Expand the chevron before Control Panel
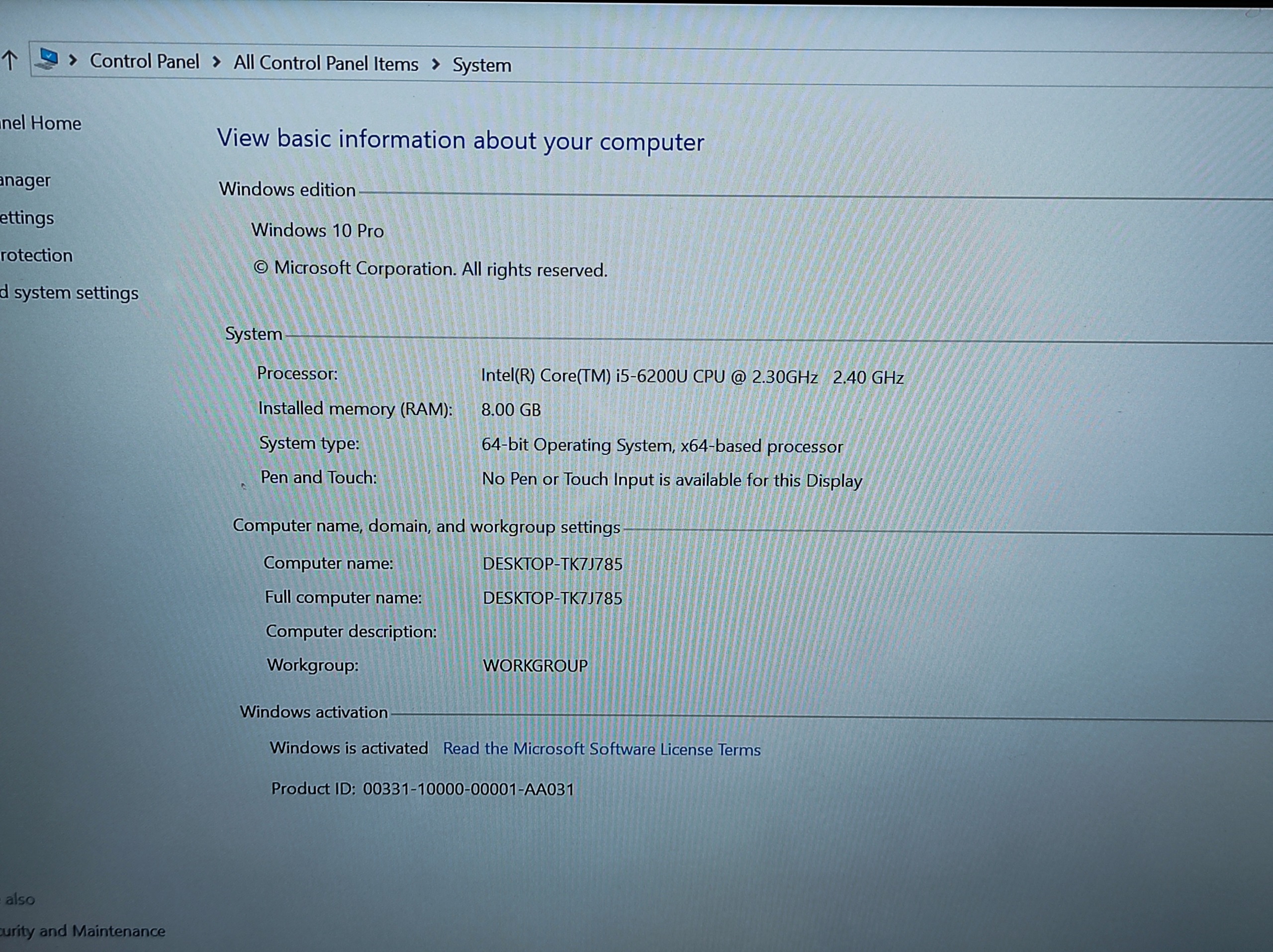The width and height of the screenshot is (1273, 952). tap(73, 60)
